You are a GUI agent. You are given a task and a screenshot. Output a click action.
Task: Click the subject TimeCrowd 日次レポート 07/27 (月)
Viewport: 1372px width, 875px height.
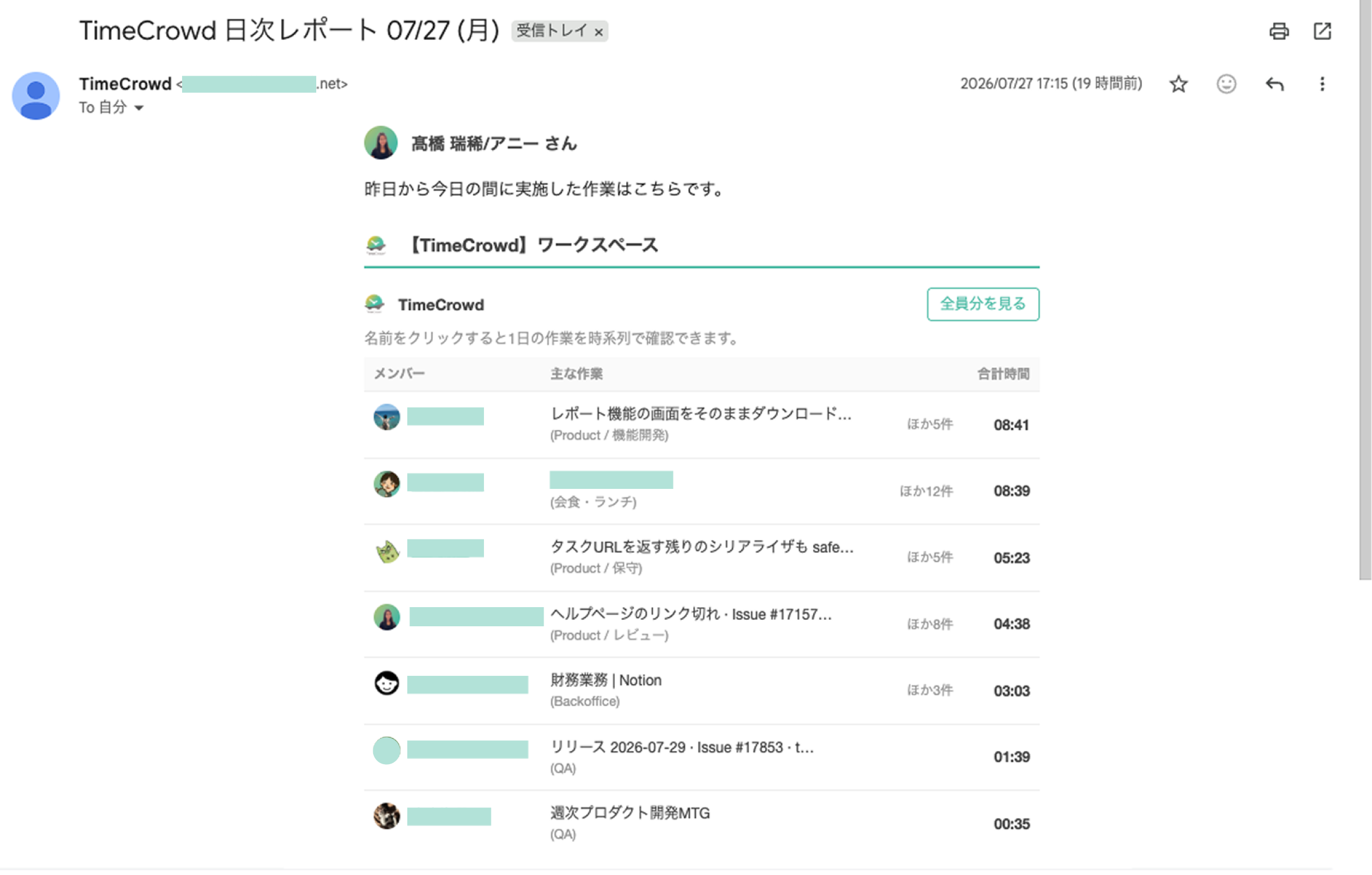click(290, 30)
